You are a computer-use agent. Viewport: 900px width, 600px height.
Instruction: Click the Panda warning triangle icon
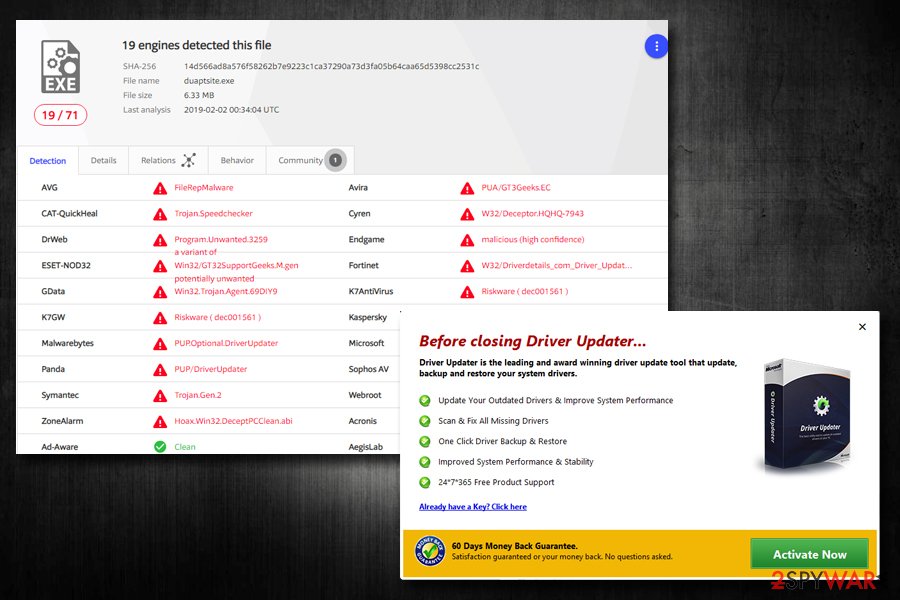pyautogui.click(x=160, y=370)
